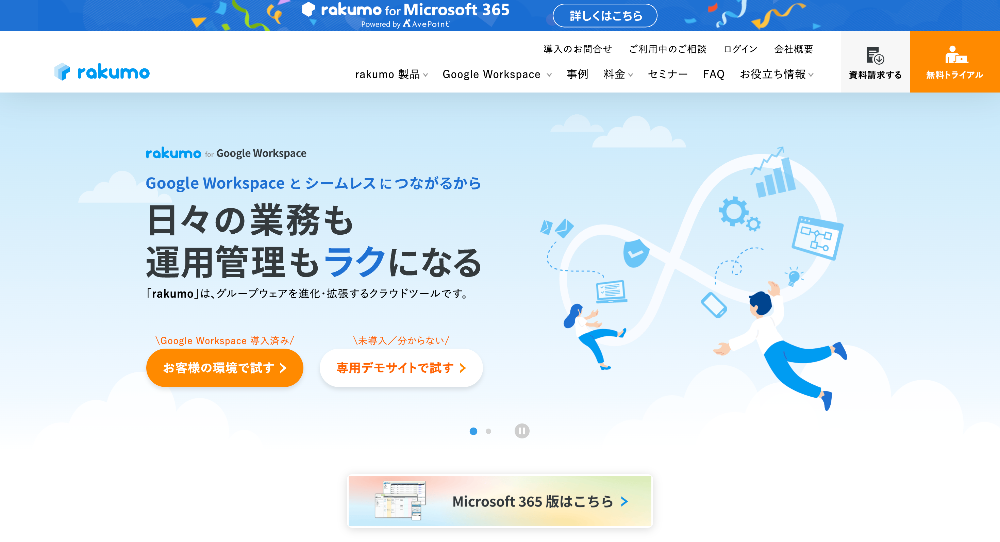This screenshot has height=542, width=1000.
Task: Click the 詳しくはこちら banner button
Action: [605, 15]
